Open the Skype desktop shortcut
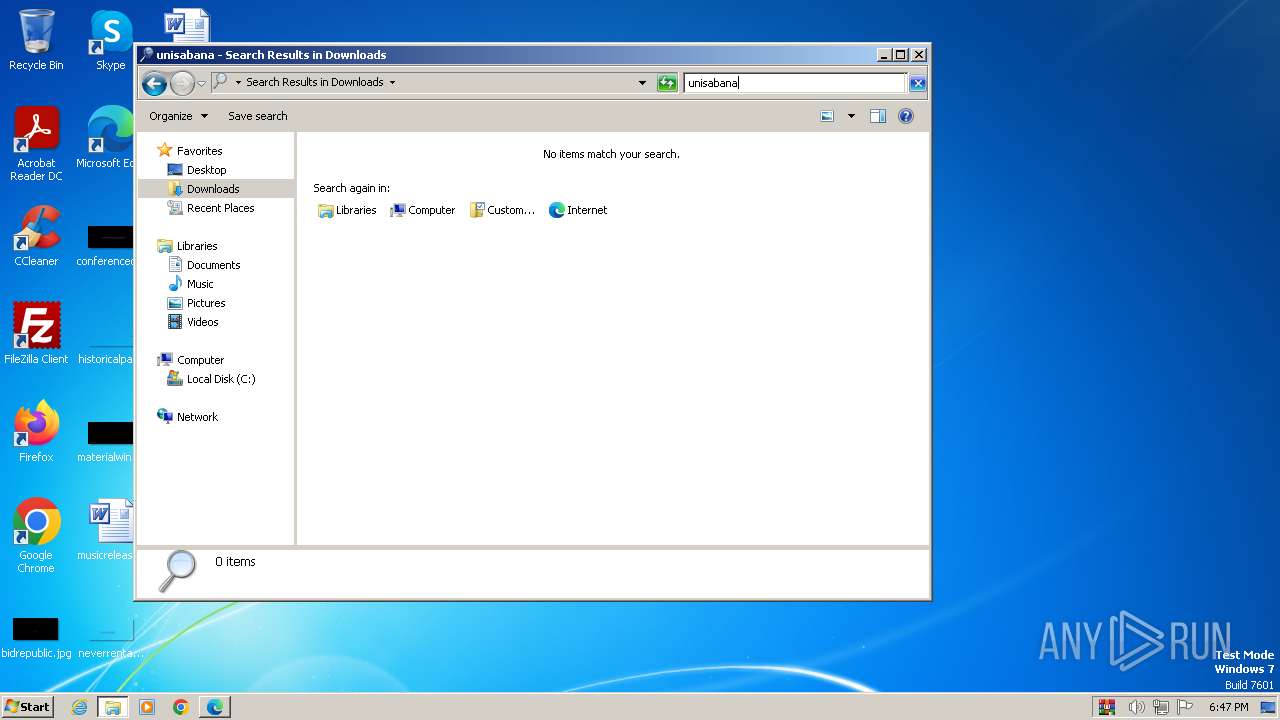The height and width of the screenshot is (720, 1280). click(110, 40)
